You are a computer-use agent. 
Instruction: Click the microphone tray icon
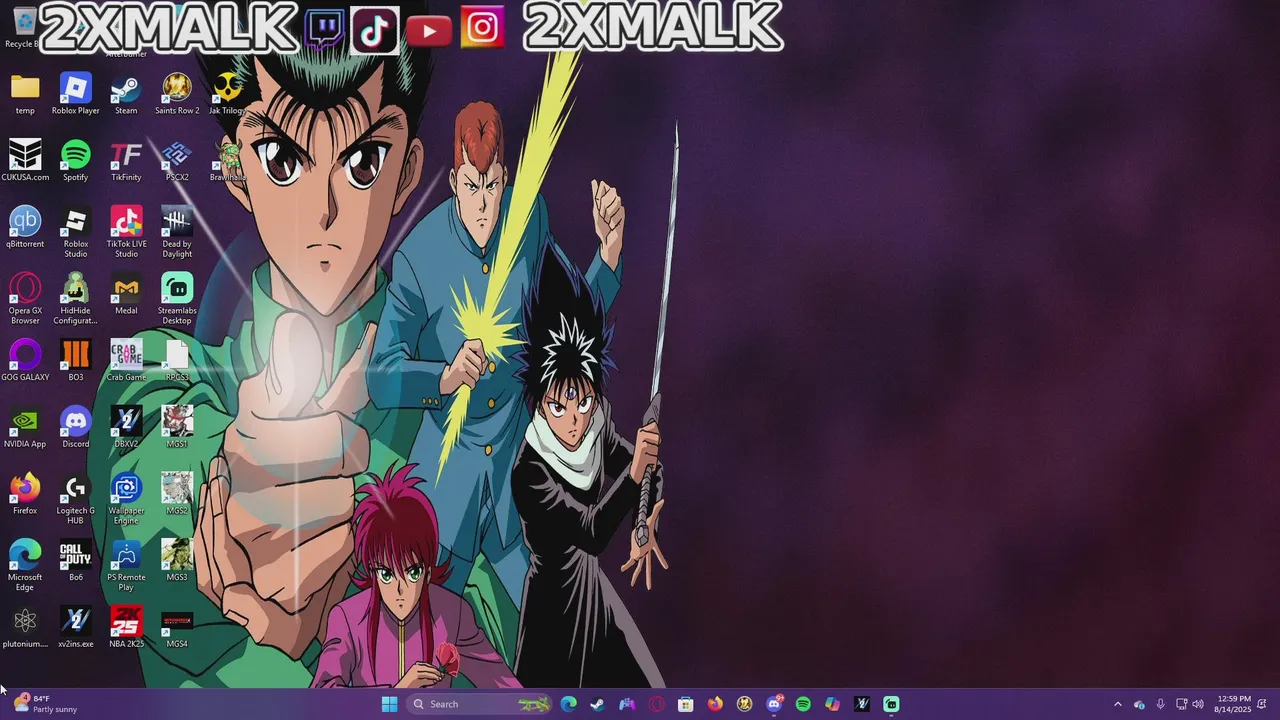click(x=1160, y=704)
